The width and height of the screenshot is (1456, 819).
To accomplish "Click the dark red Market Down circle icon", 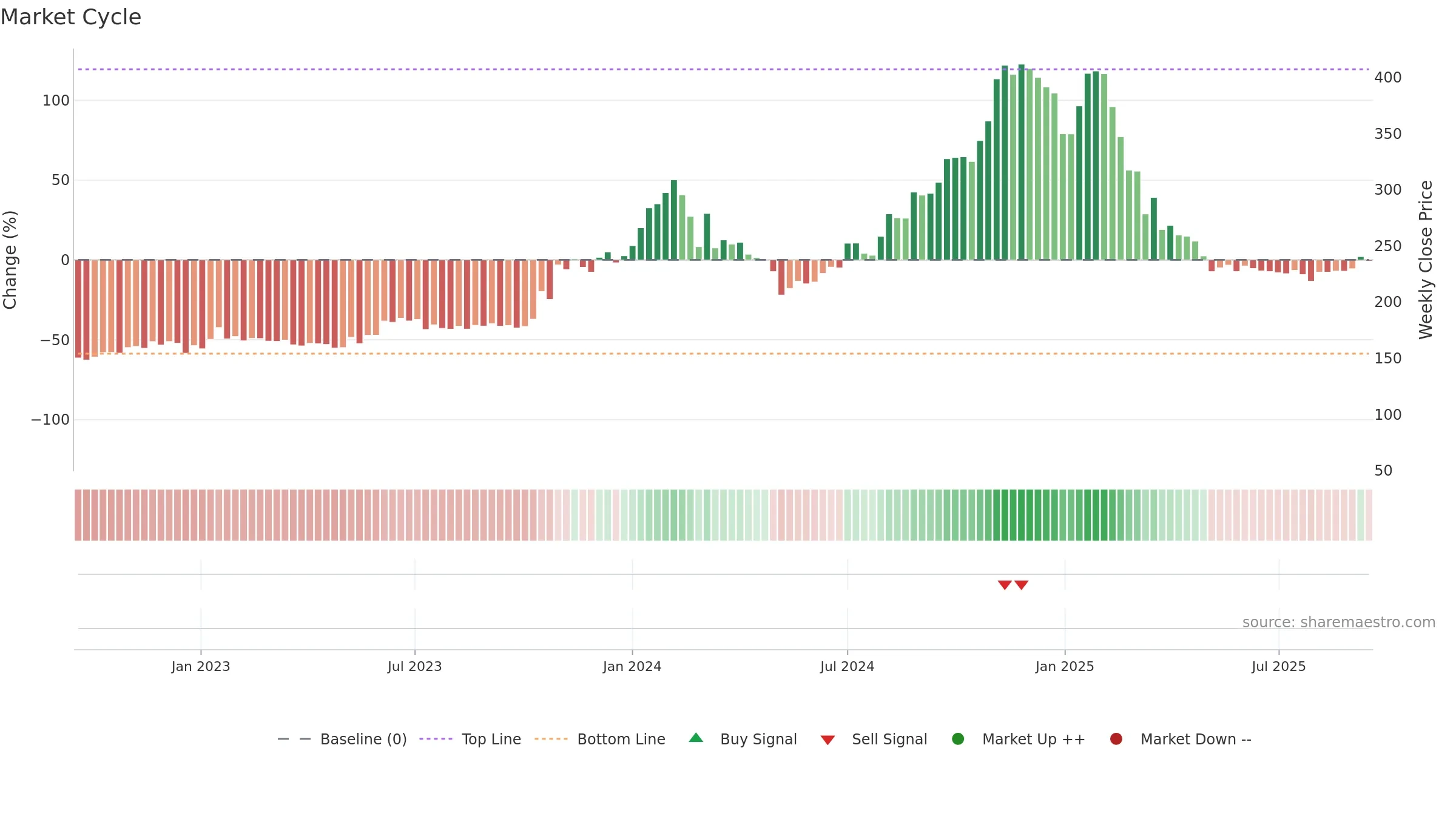I will pos(1116,739).
